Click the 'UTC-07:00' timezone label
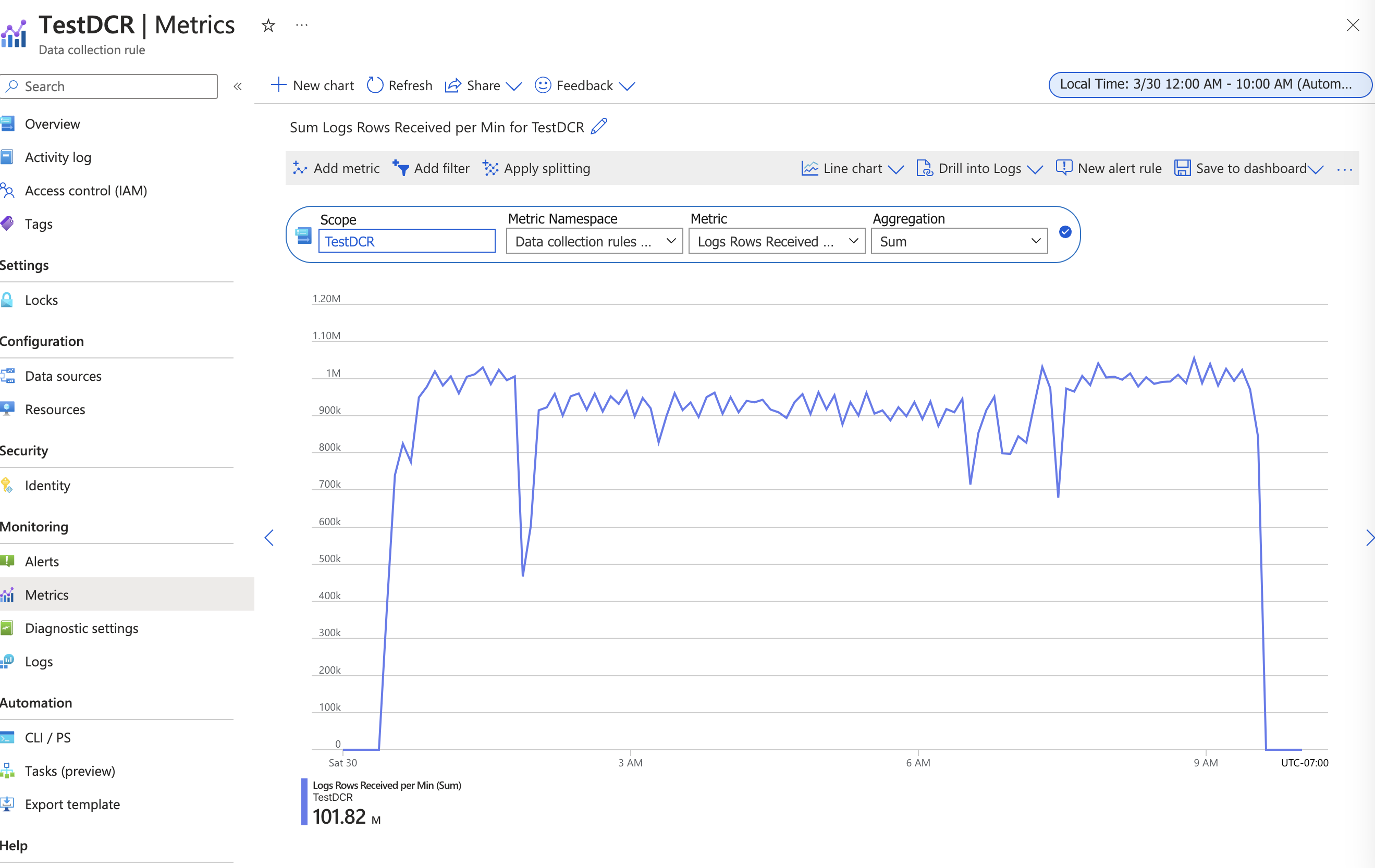The image size is (1375, 868). (1305, 762)
